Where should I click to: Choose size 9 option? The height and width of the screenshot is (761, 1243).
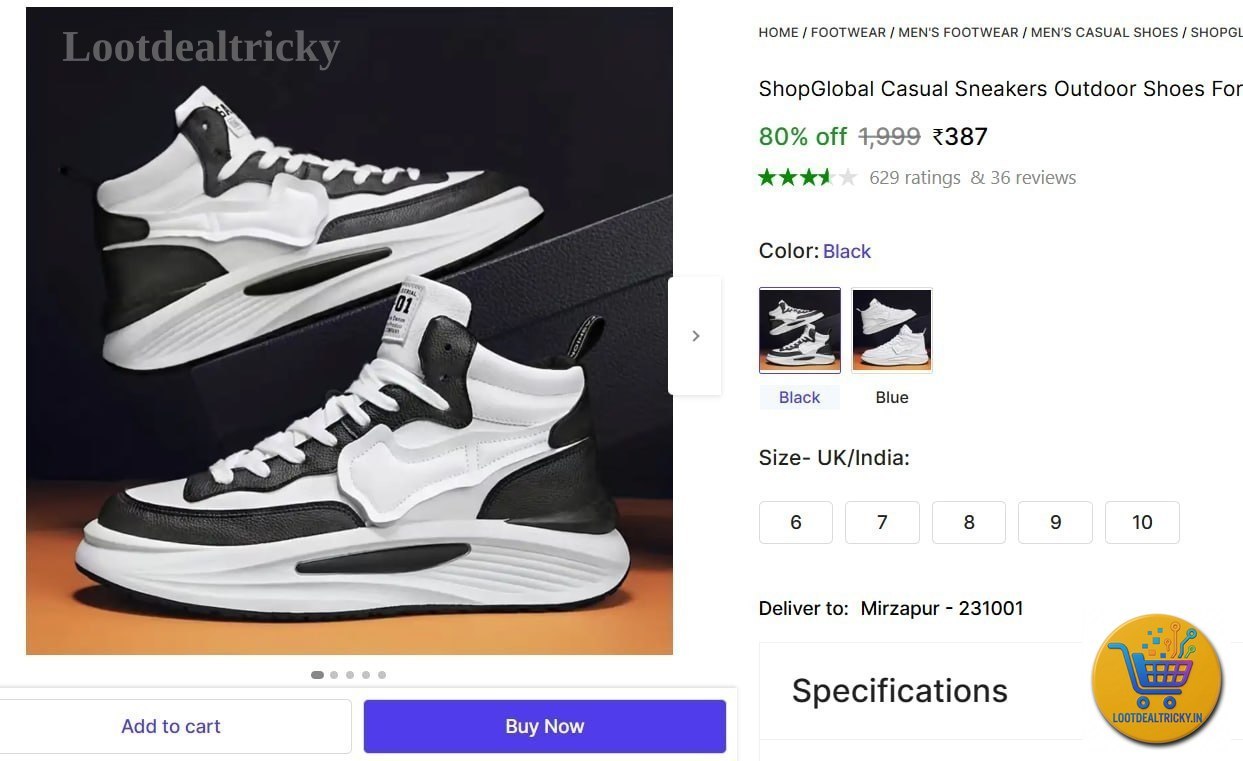click(1055, 522)
